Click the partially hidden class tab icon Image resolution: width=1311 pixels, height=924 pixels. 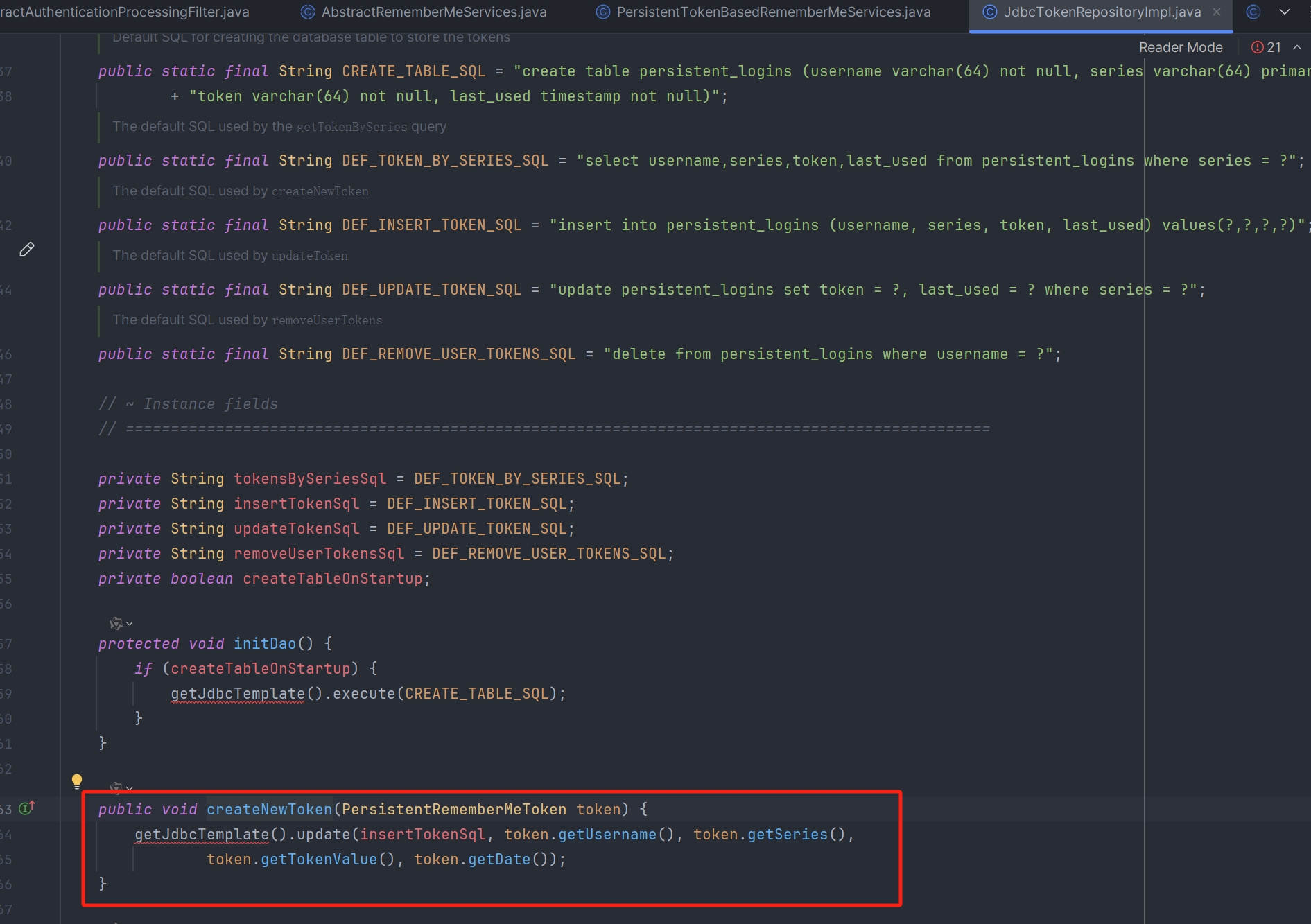coord(1253,12)
